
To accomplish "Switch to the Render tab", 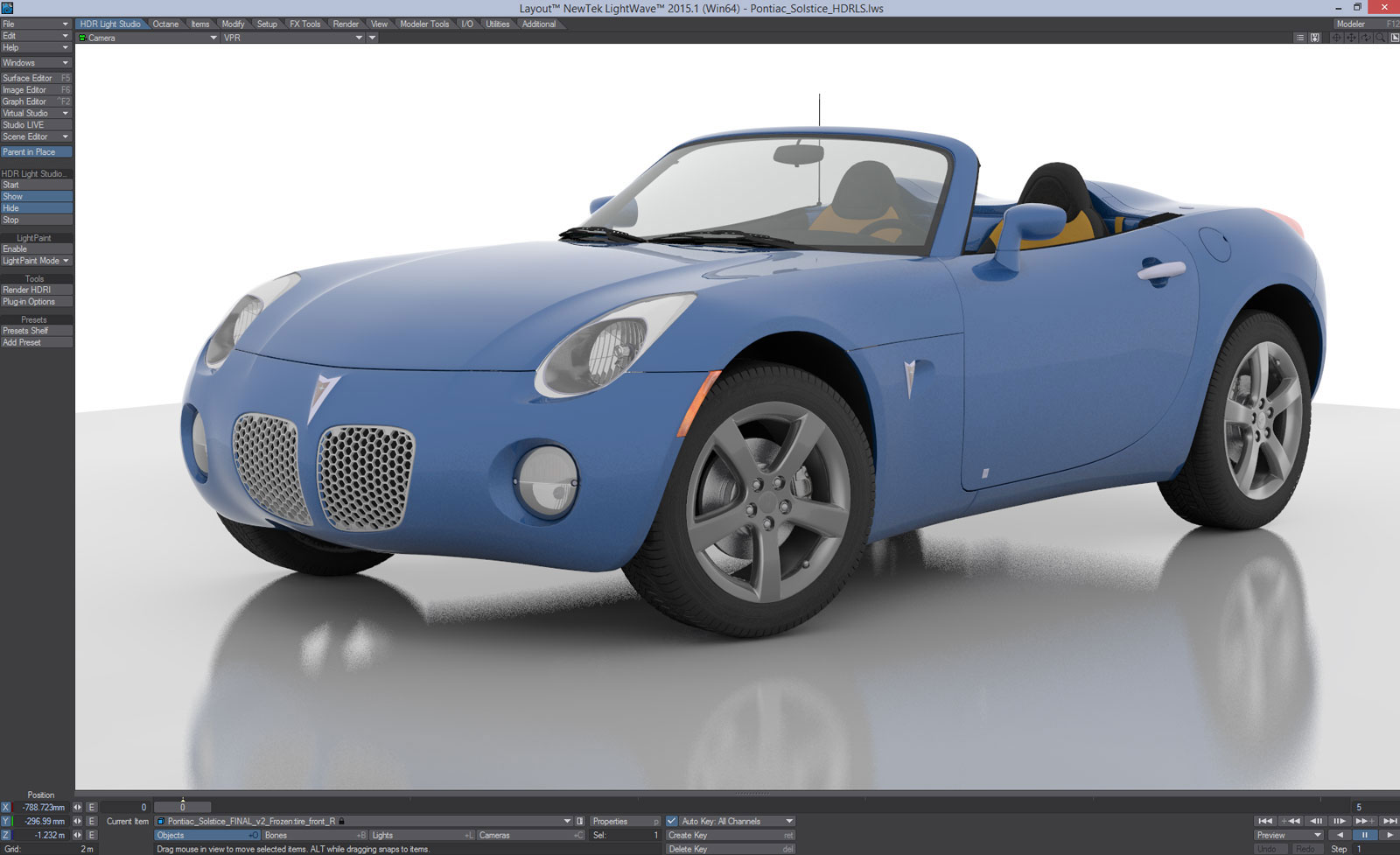I will (346, 24).
